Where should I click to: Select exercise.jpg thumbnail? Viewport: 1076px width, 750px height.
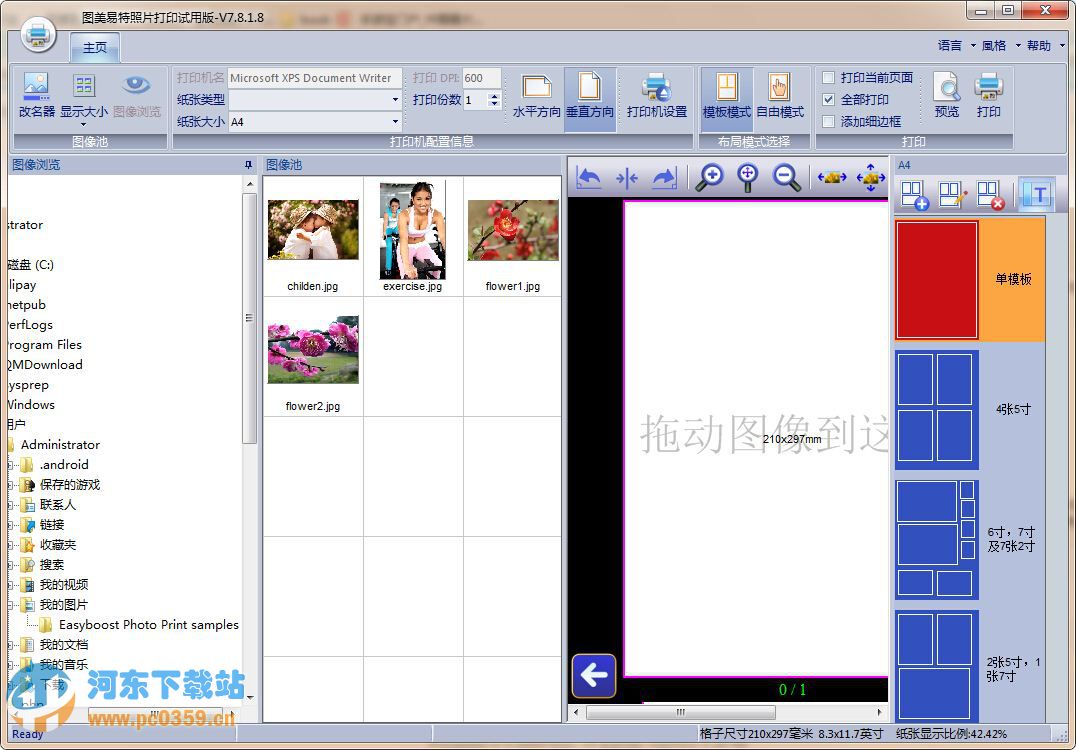[x=412, y=230]
